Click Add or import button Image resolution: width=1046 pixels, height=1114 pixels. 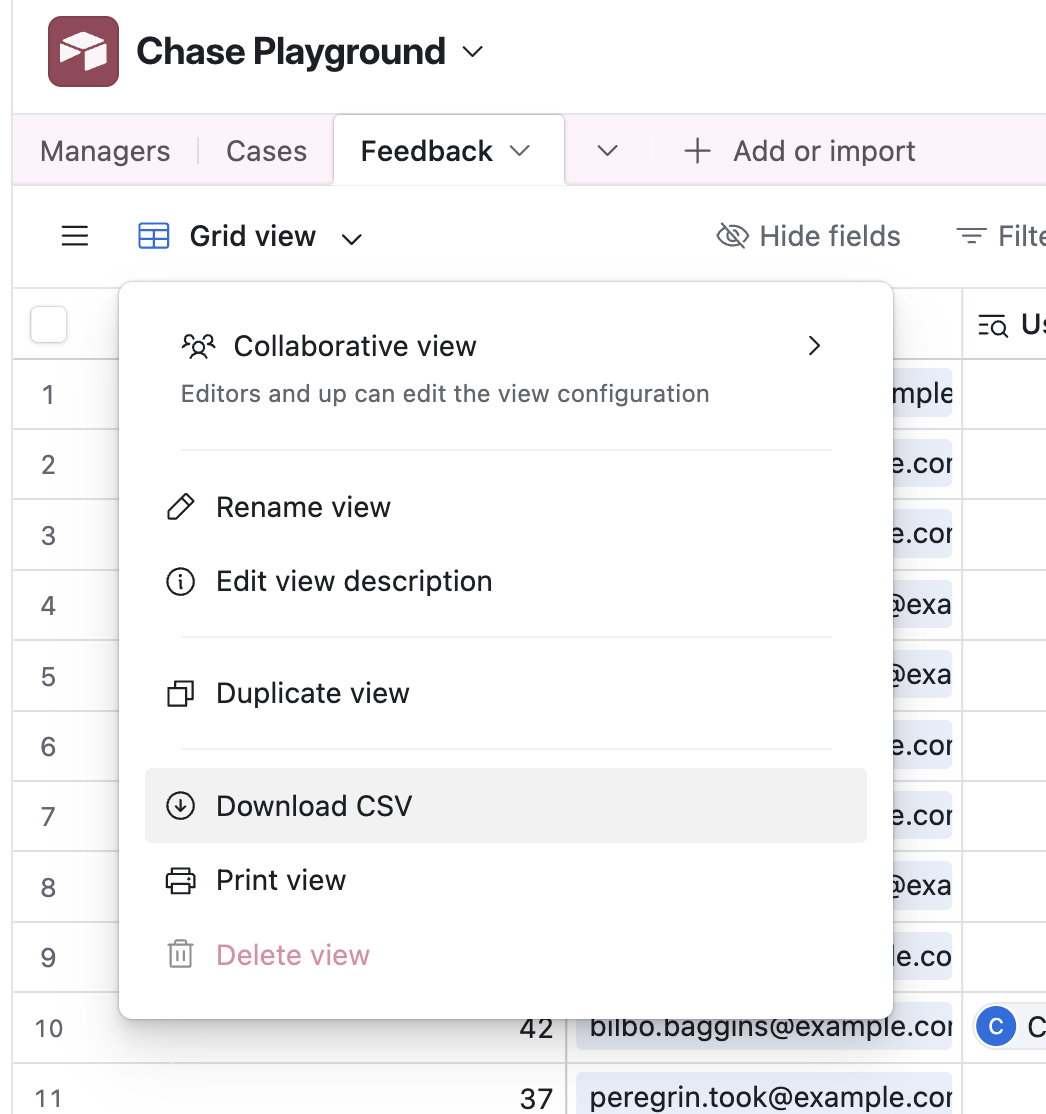pos(799,151)
